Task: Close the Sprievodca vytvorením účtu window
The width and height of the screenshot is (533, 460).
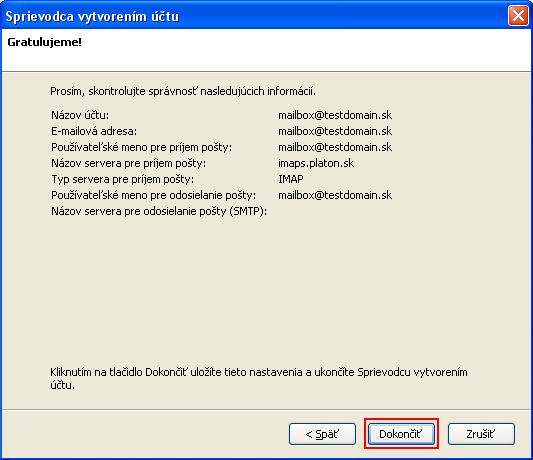Action: pyautogui.click(x=518, y=16)
